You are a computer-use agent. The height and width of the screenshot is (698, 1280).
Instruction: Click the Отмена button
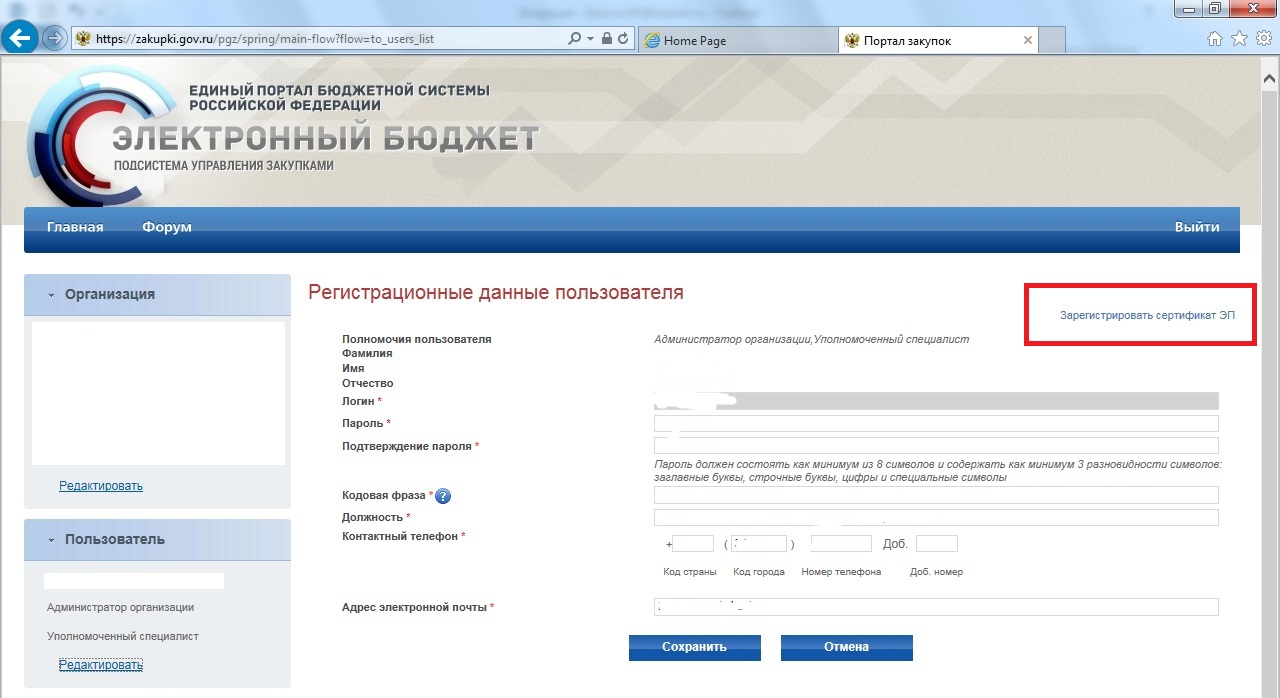pos(846,647)
